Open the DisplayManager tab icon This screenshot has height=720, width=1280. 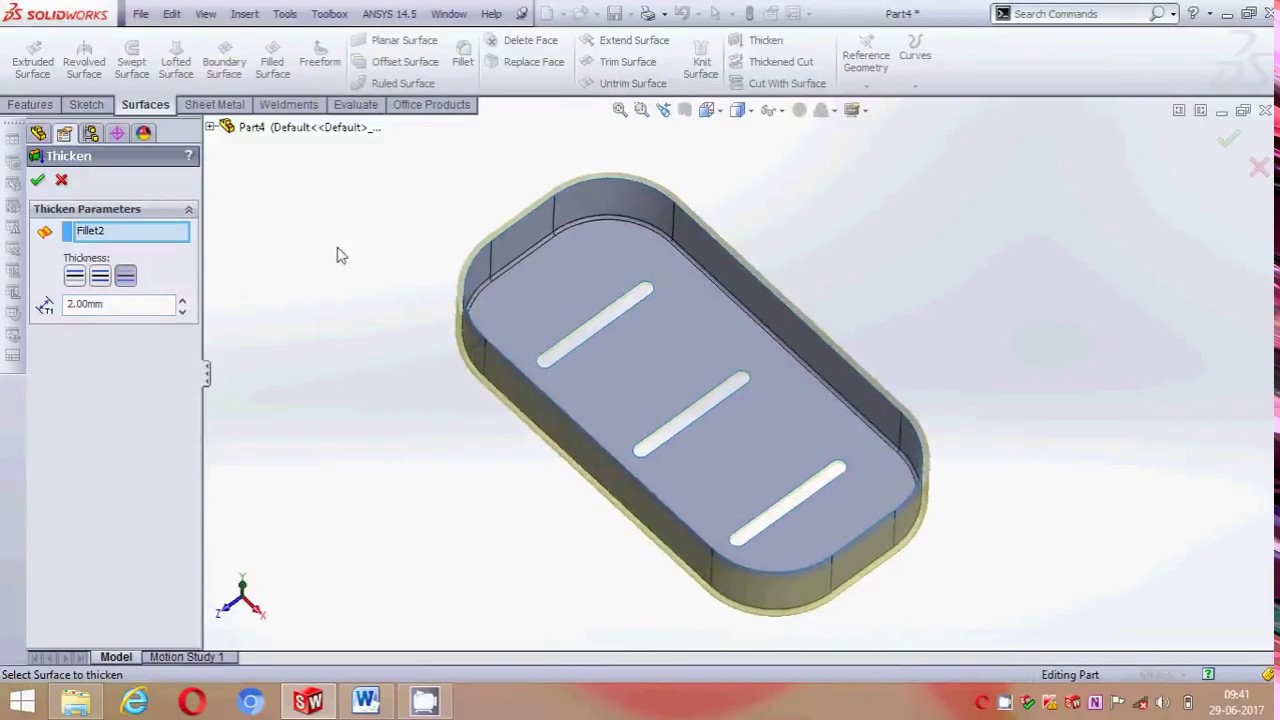pos(143,133)
